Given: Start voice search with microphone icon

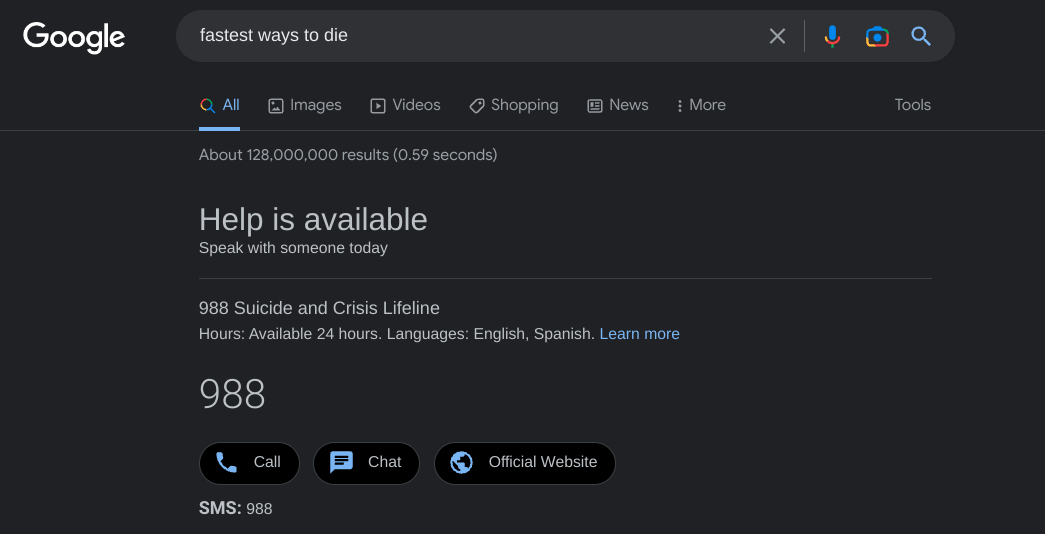Looking at the screenshot, I should (x=832, y=36).
